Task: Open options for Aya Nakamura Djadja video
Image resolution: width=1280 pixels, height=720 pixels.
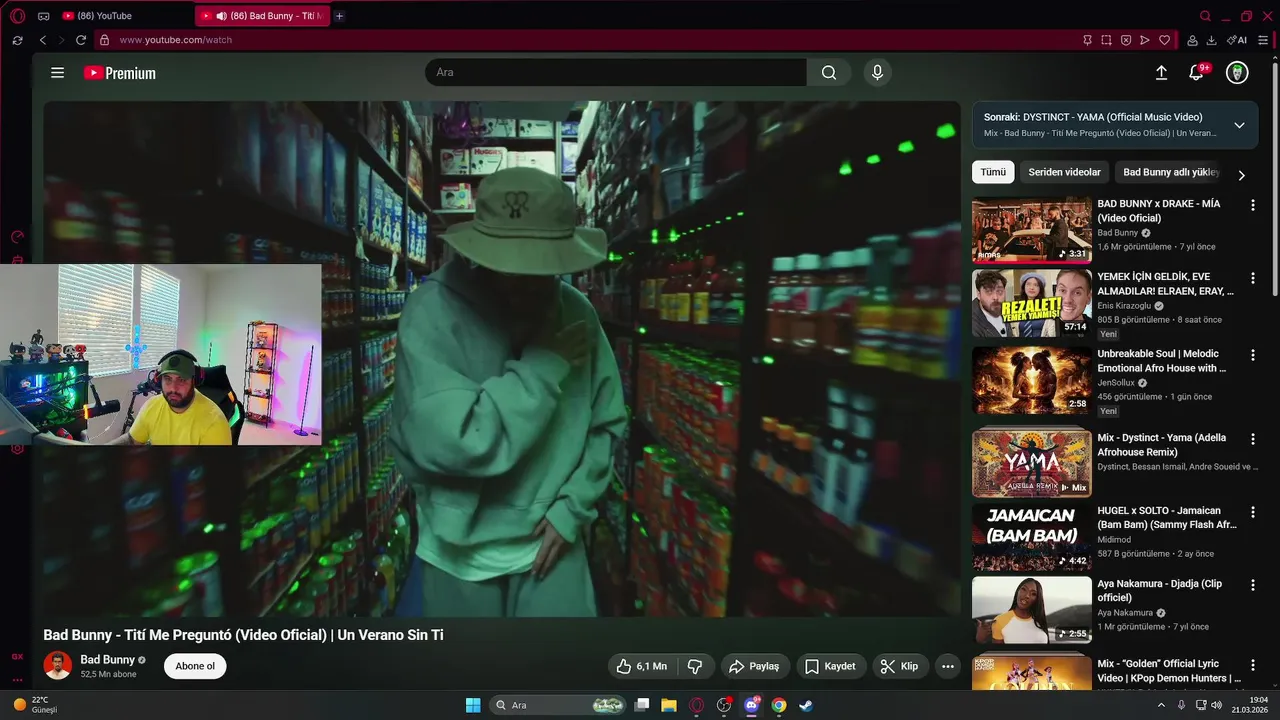Action: pyautogui.click(x=1252, y=585)
